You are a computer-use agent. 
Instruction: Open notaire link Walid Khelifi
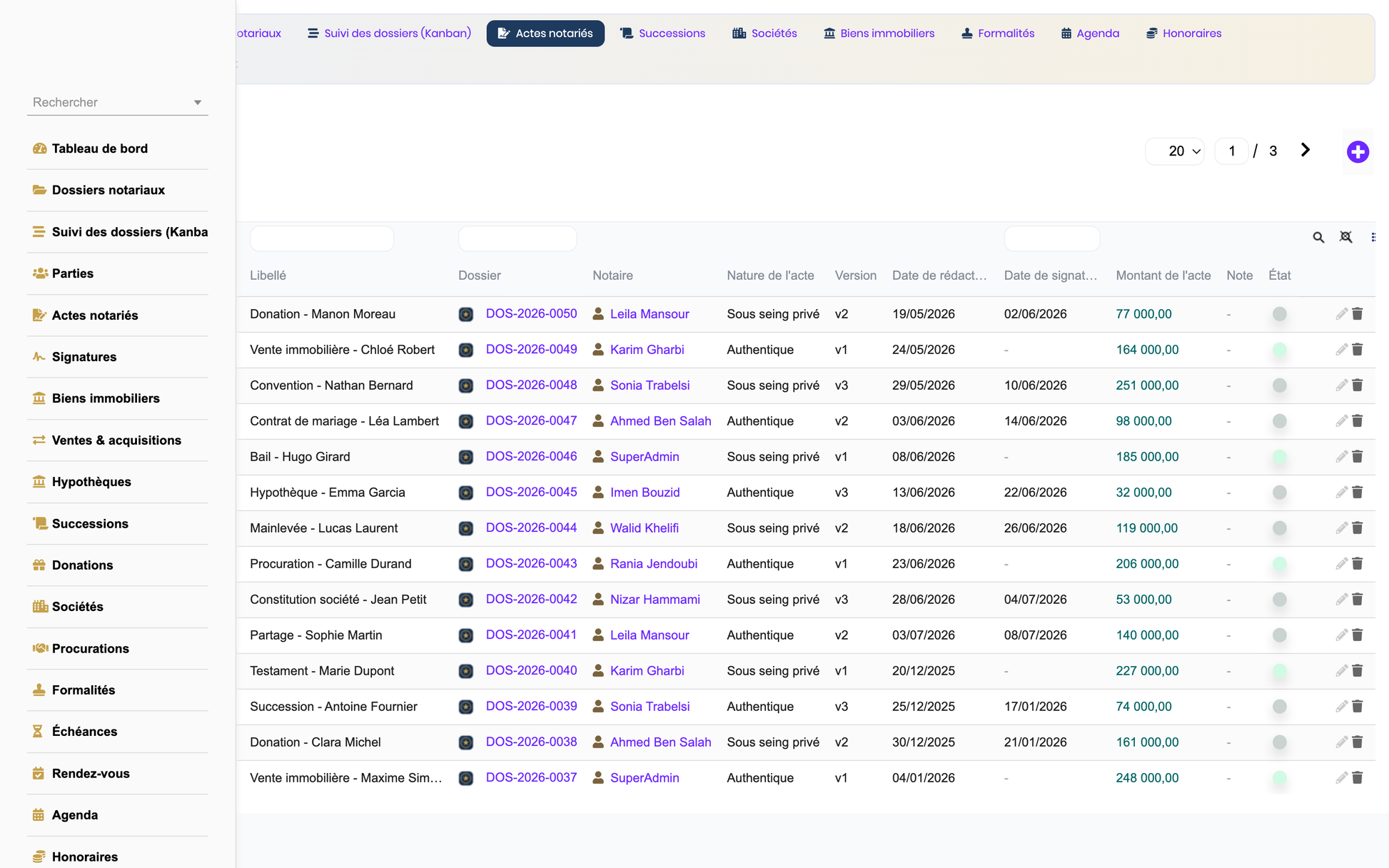coord(645,528)
